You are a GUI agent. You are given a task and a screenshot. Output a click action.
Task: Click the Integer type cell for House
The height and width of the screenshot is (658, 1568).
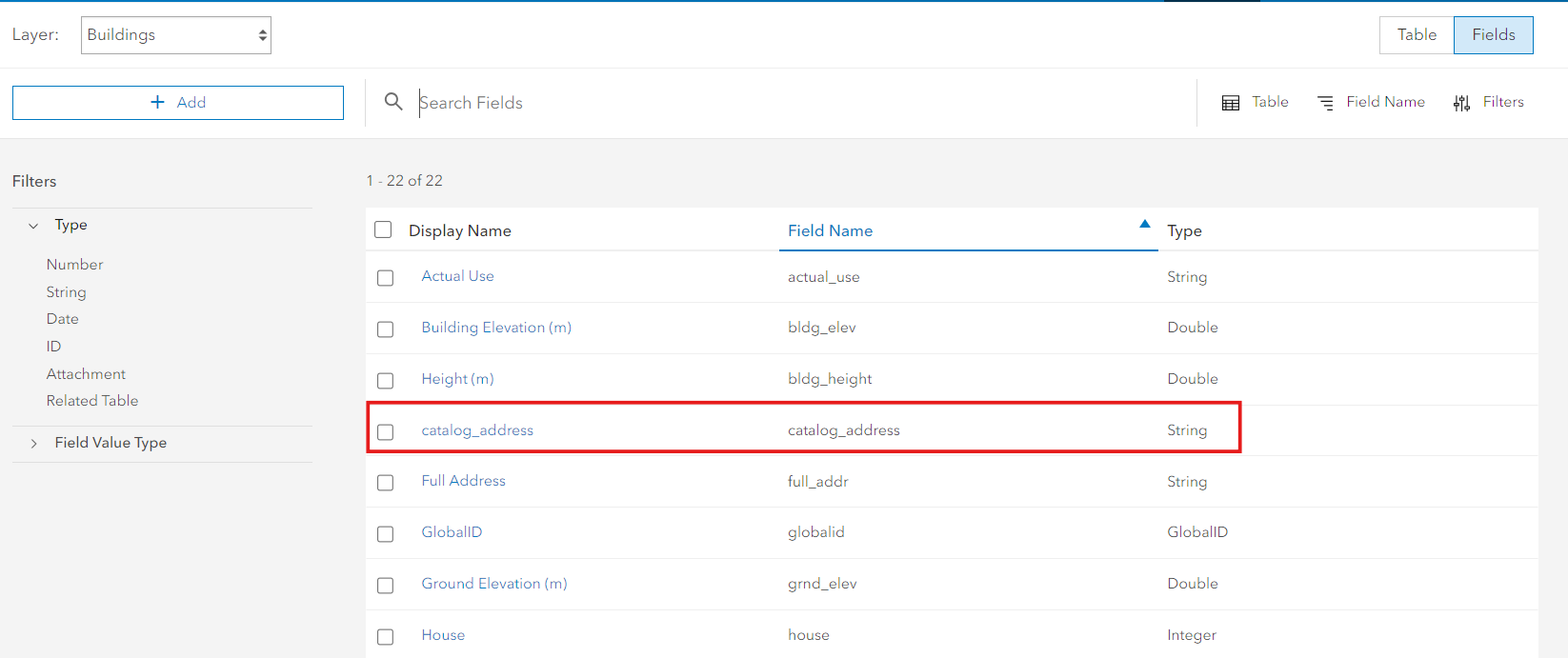pos(1192,635)
